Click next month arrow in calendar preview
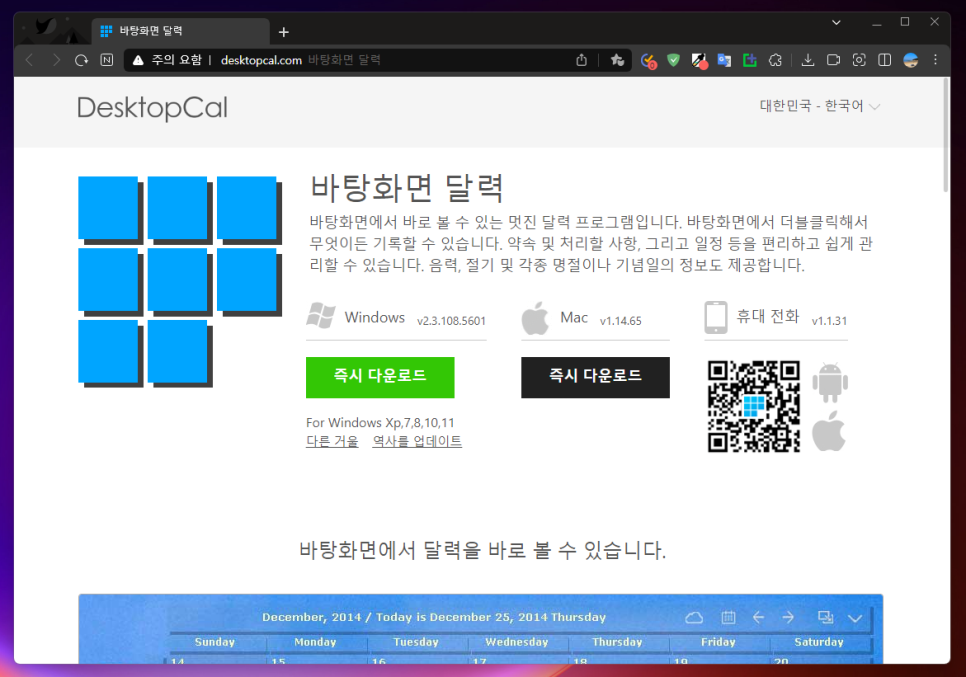Screen dimensions: 966x677 point(789,617)
